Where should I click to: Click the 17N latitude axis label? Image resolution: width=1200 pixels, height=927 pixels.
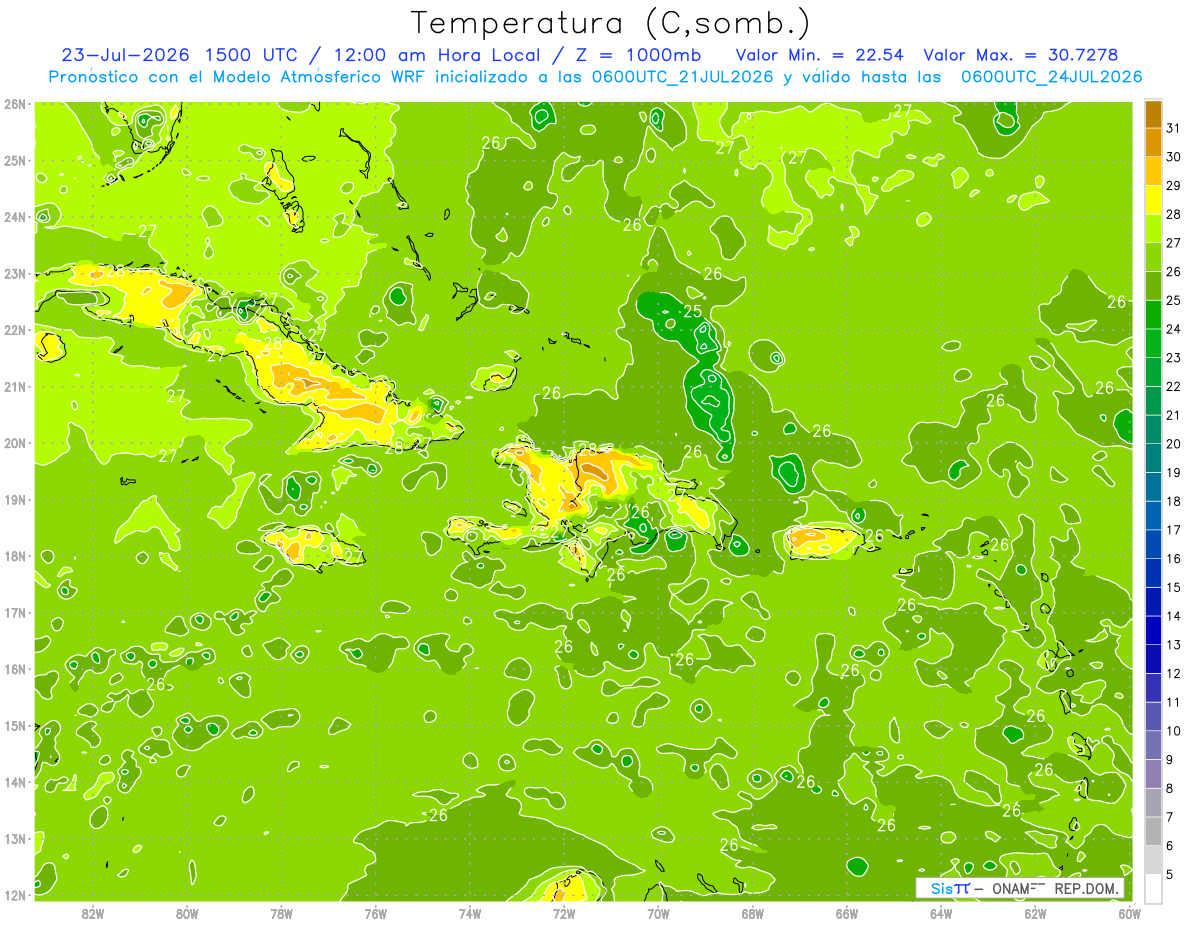pos(14,612)
